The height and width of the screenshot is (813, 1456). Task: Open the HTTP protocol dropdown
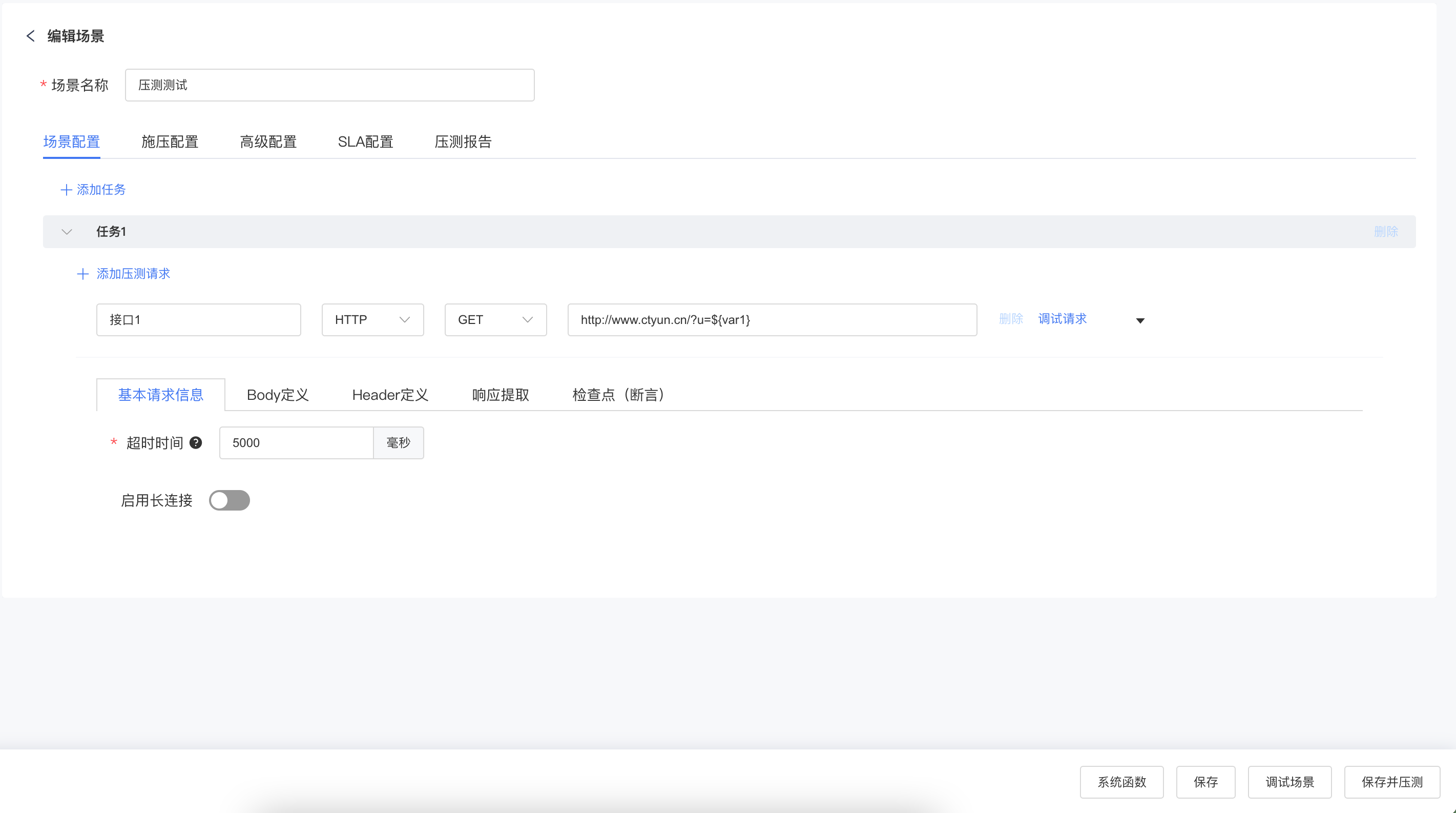372,320
